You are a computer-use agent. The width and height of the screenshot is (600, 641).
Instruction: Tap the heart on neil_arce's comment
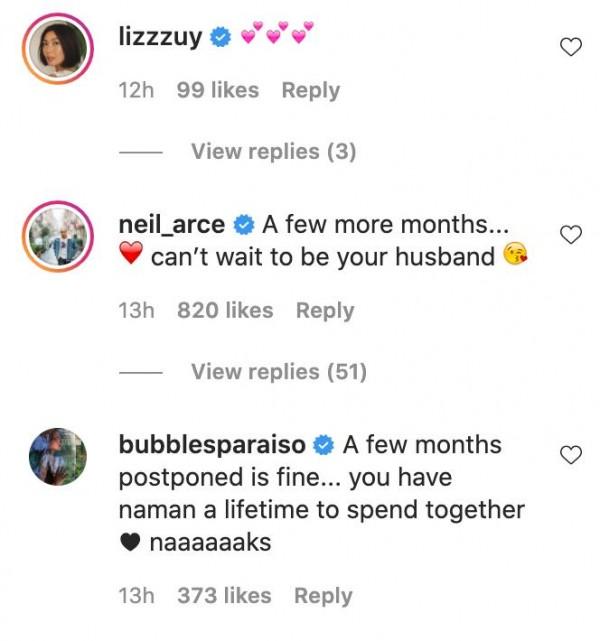point(570,235)
